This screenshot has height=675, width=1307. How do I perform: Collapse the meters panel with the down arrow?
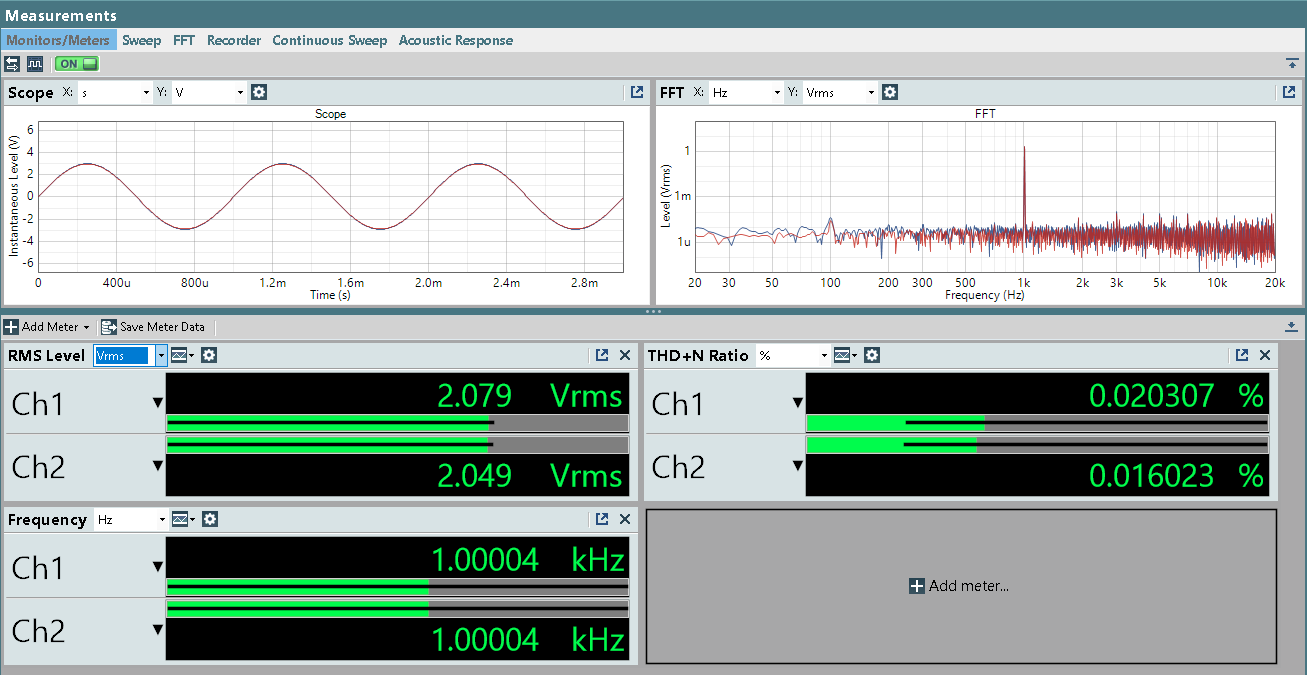pos(1291,327)
